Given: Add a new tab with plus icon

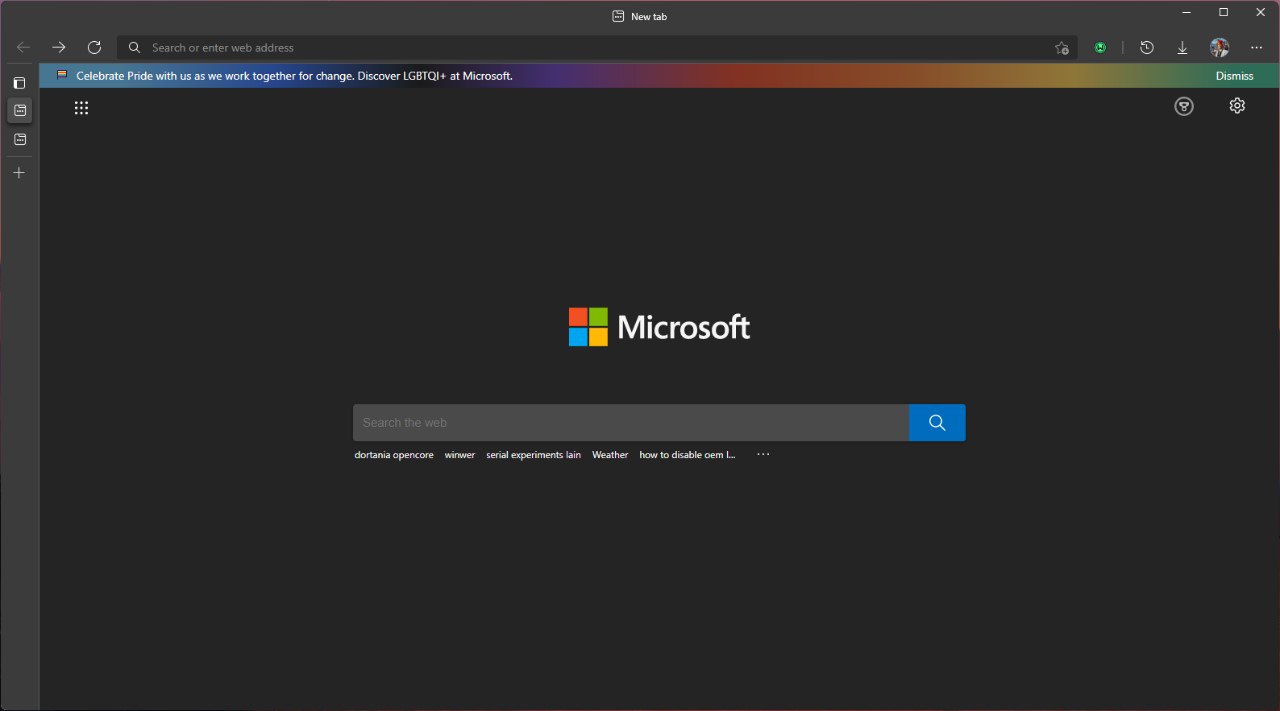Looking at the screenshot, I should click(x=19, y=172).
